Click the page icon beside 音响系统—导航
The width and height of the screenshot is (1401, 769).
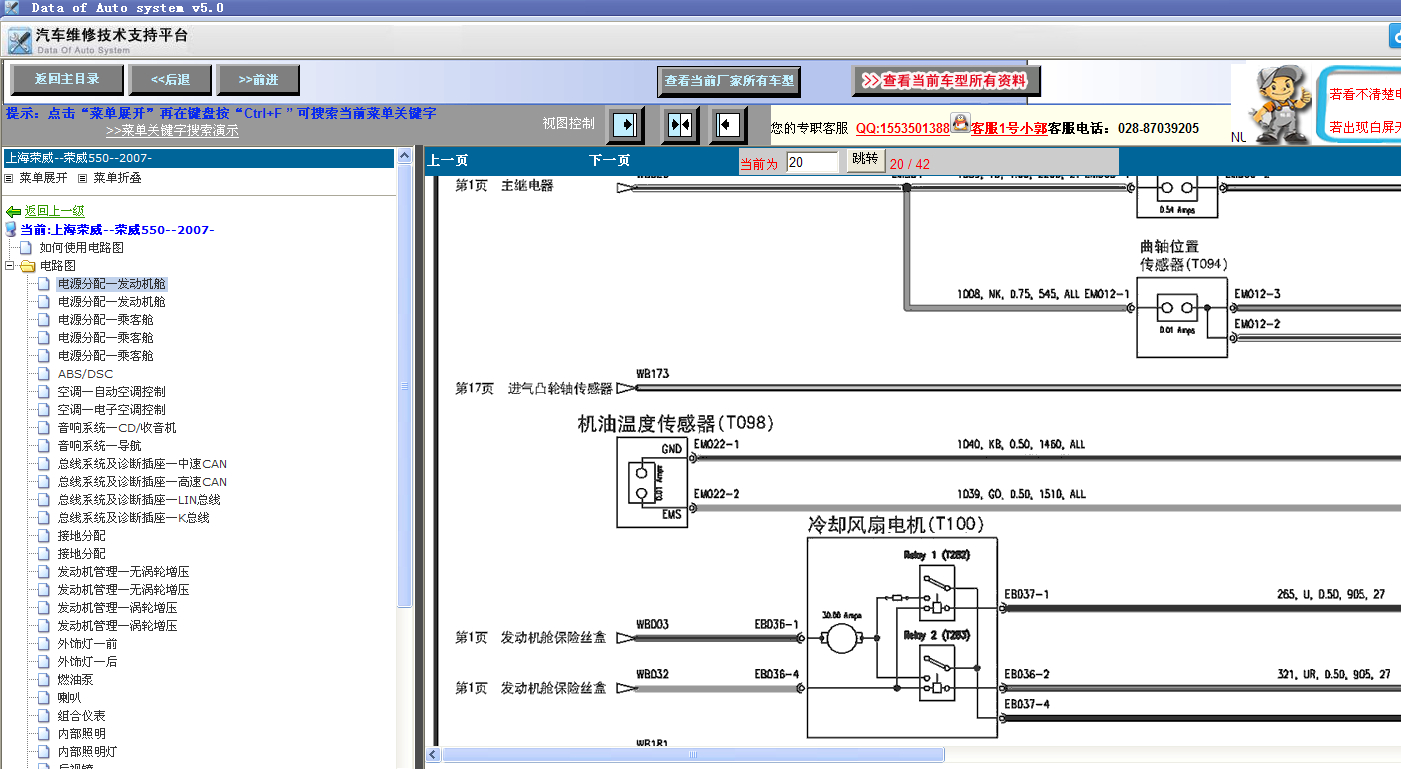click(x=44, y=446)
